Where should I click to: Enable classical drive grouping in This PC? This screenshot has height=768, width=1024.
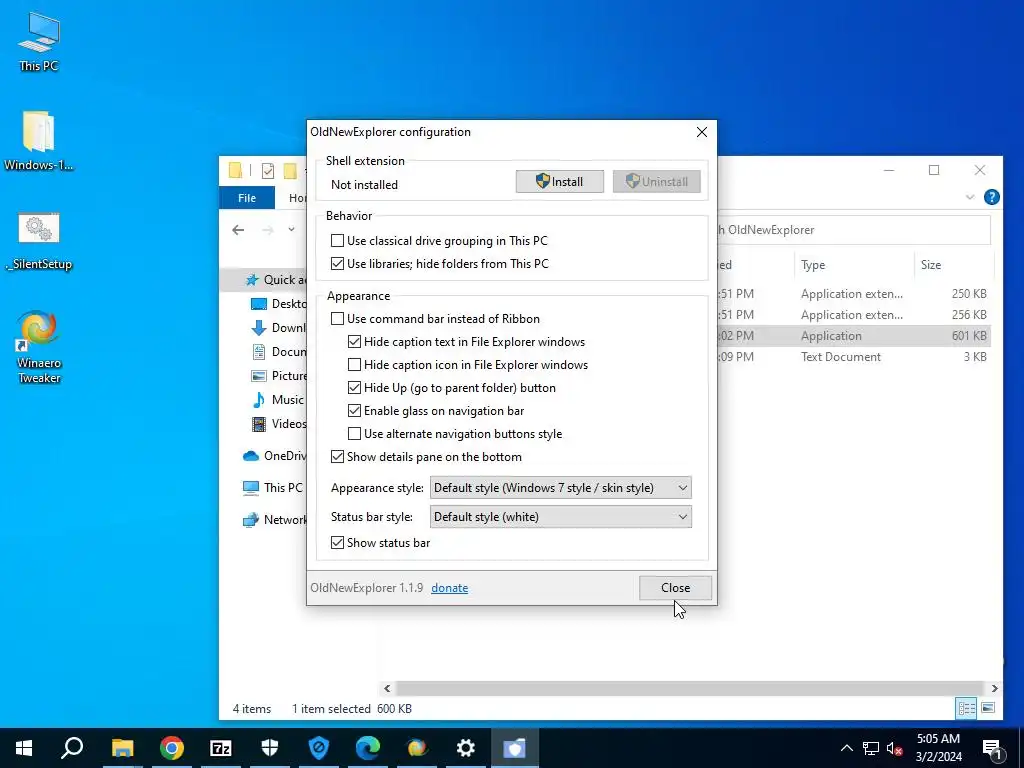(337, 240)
